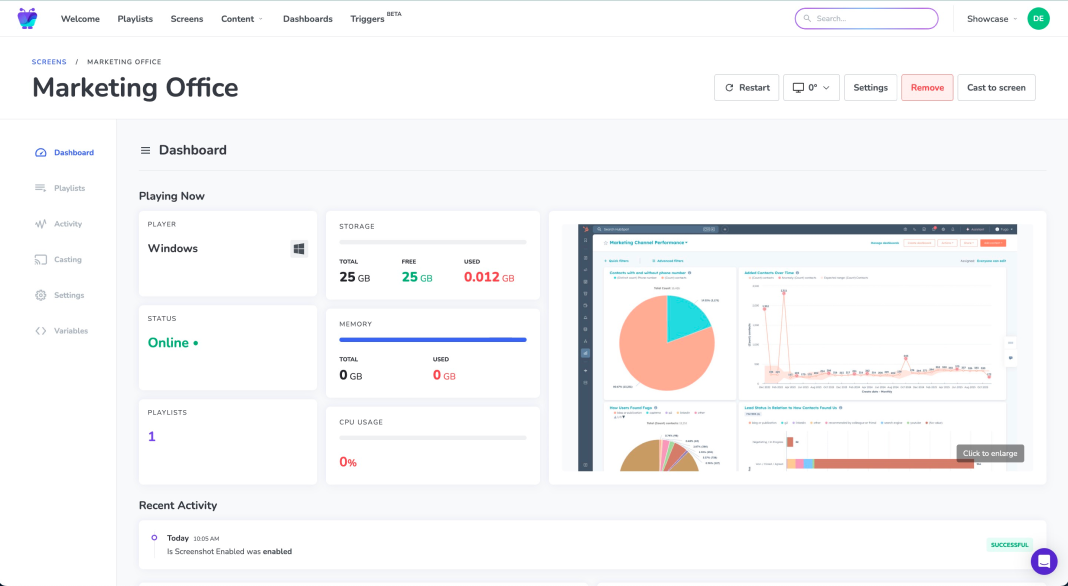Open the chat support bubble
This screenshot has height=586, width=1068.
1044,561
